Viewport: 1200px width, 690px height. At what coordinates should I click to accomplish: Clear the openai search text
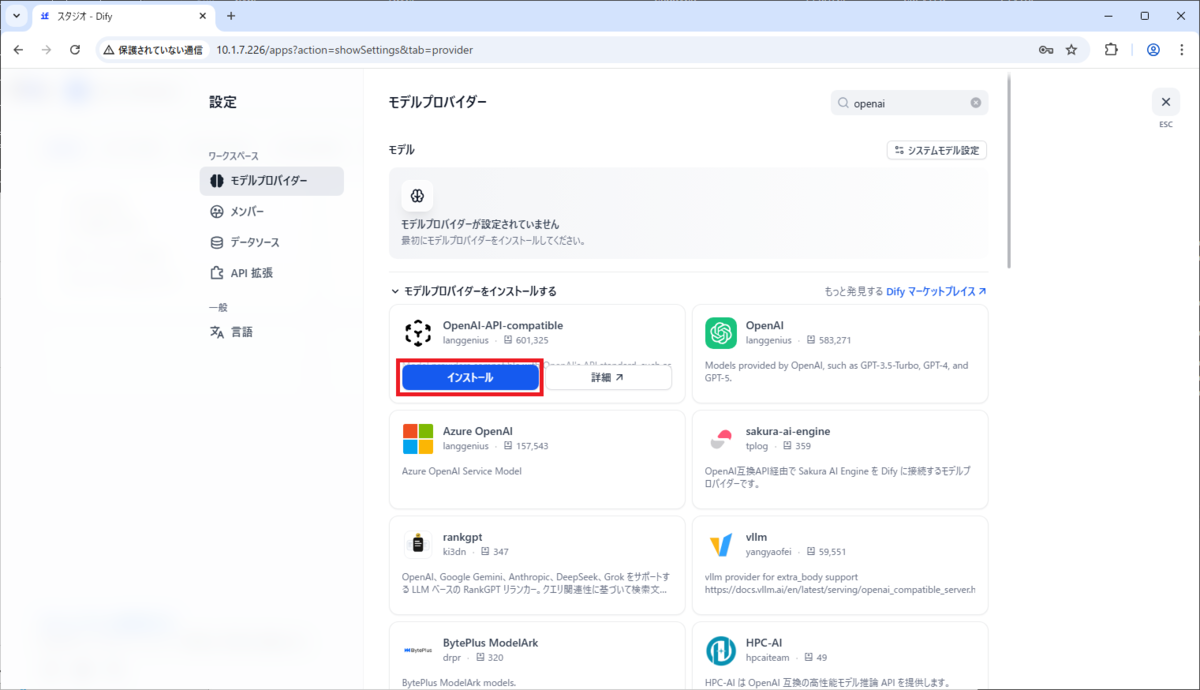click(976, 103)
